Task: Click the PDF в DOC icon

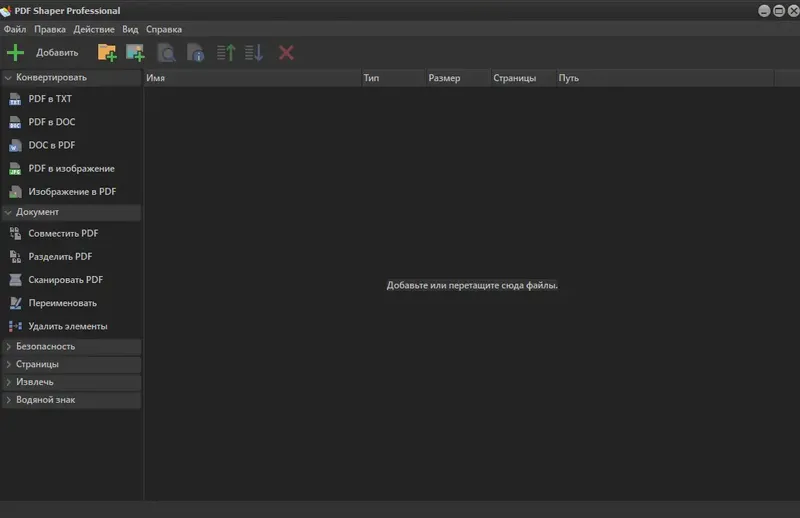Action: [15, 122]
